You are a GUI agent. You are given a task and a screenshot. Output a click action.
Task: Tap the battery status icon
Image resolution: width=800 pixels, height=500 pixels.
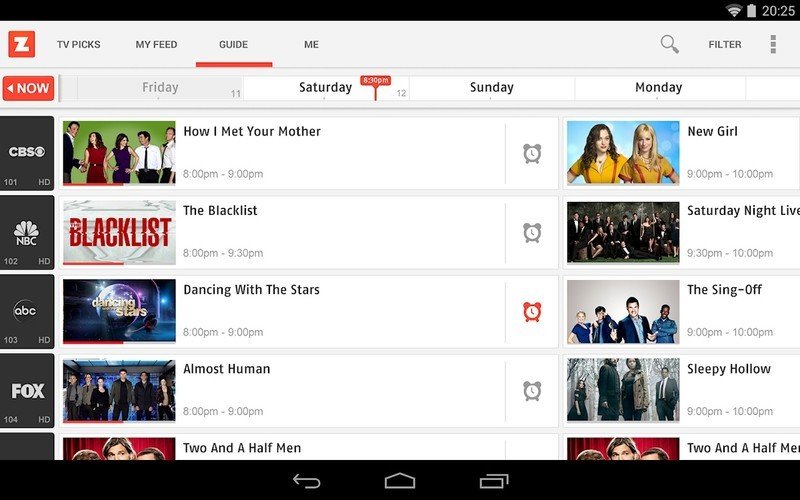point(751,10)
